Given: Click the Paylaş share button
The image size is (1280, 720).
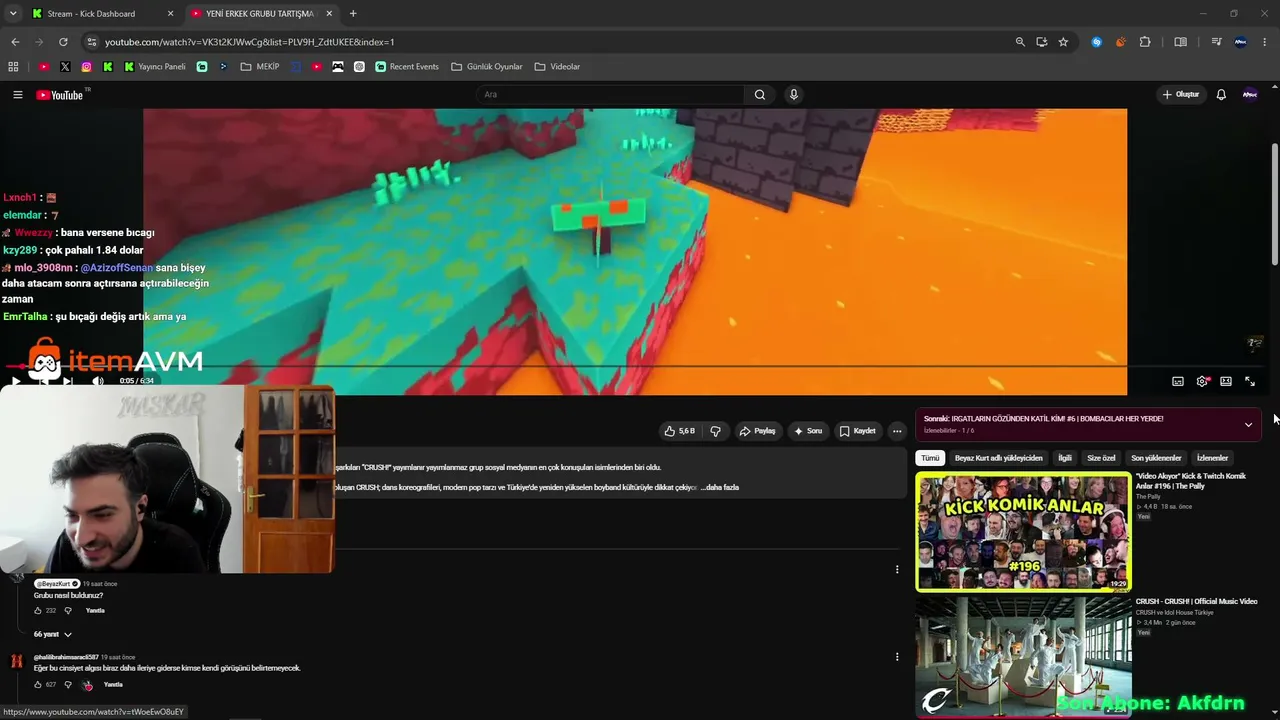Looking at the screenshot, I should 758,431.
